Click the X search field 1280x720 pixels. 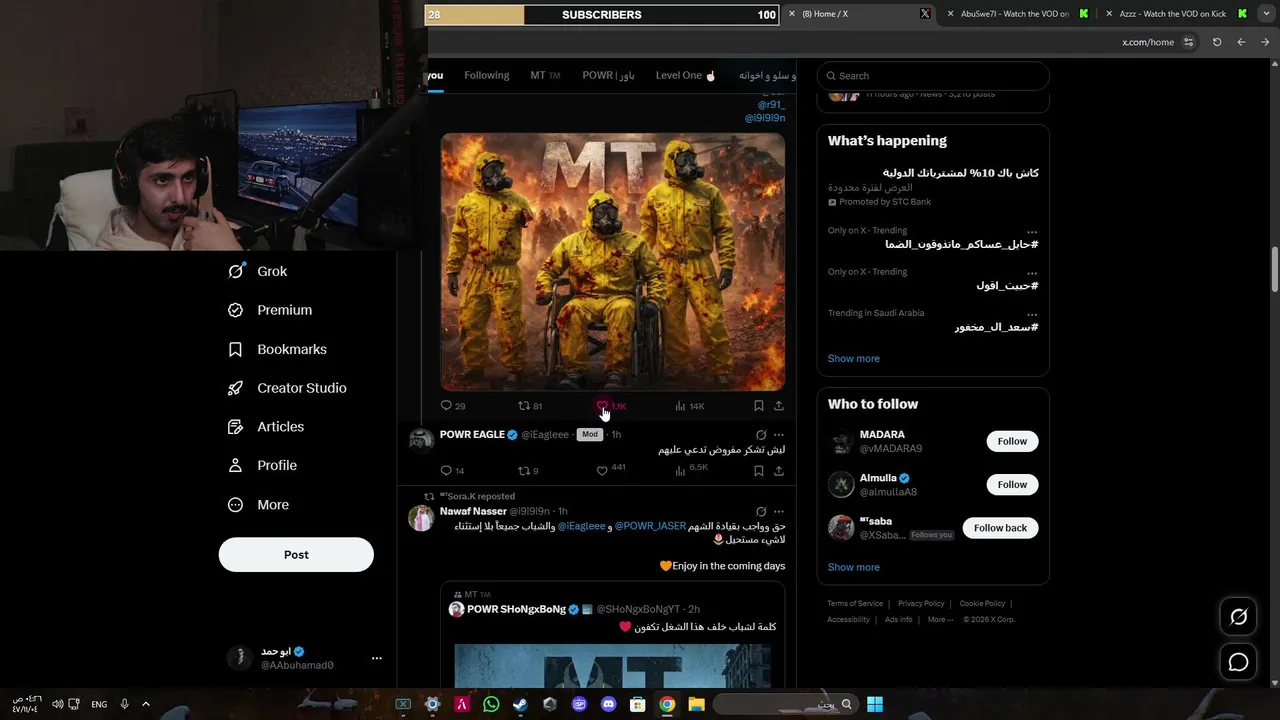click(933, 76)
